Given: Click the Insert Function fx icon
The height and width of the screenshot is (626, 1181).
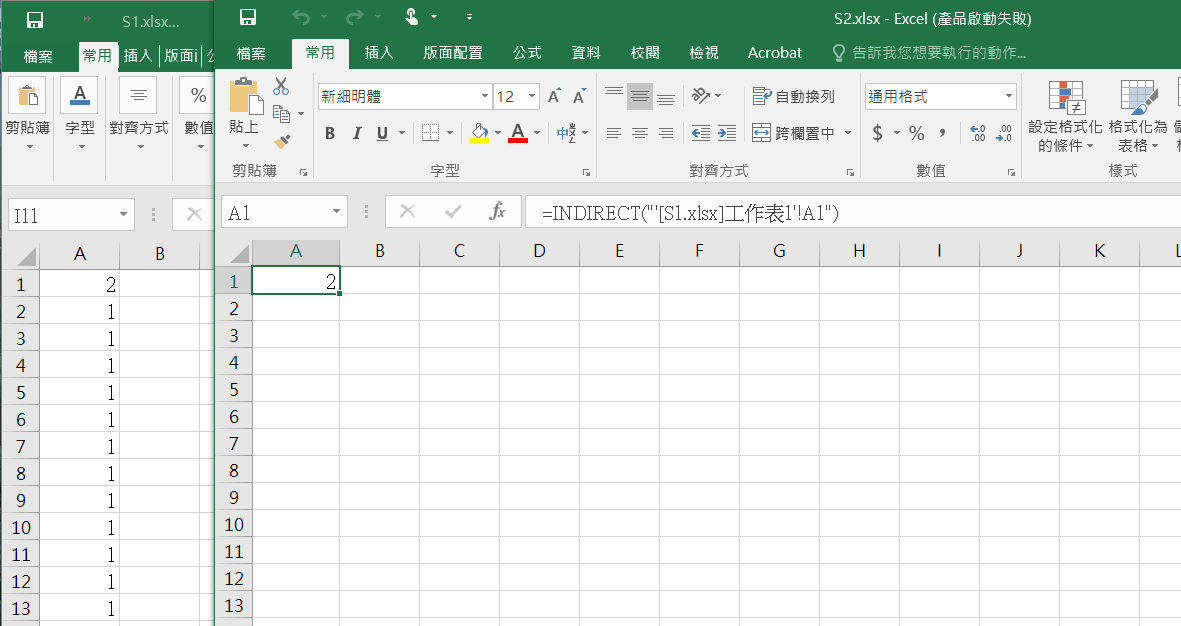Looking at the screenshot, I should tap(497, 212).
